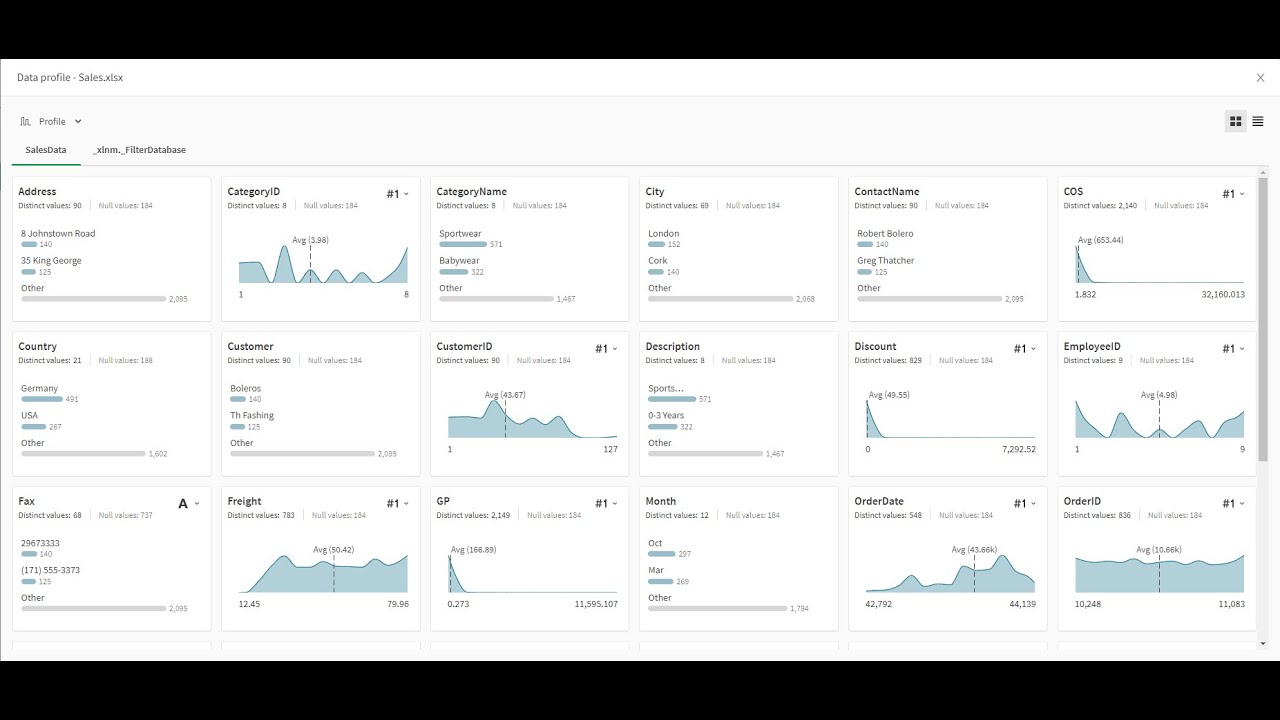The width and height of the screenshot is (1280, 720).
Task: Click the GP distribution chart
Action: point(532,573)
